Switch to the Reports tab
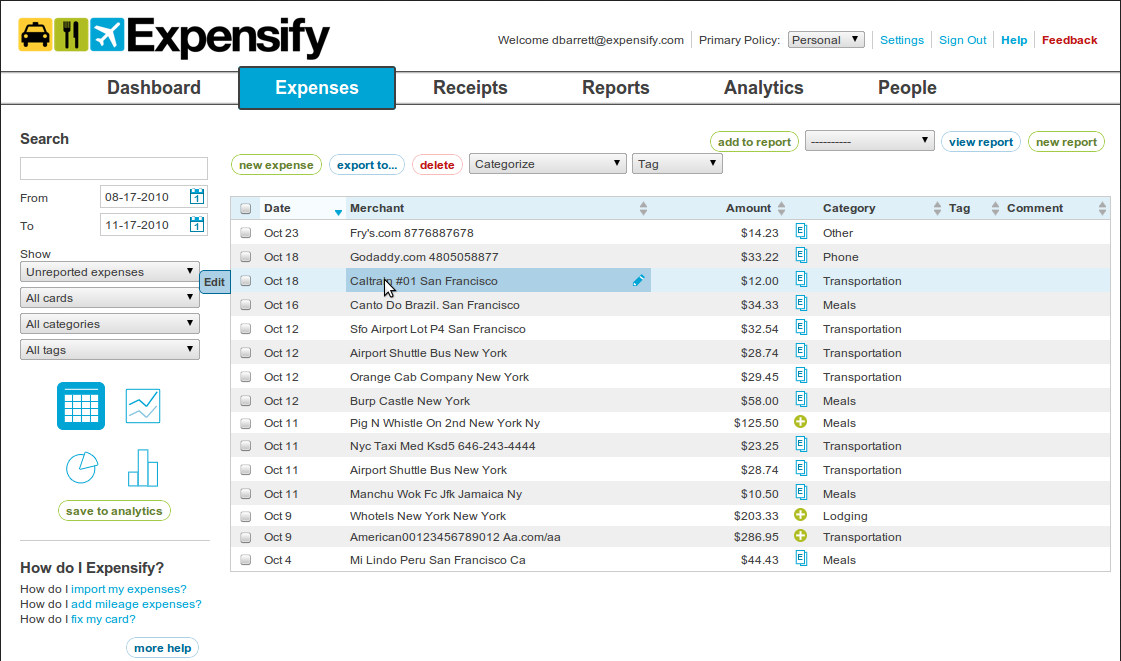The image size is (1121, 661). [615, 87]
